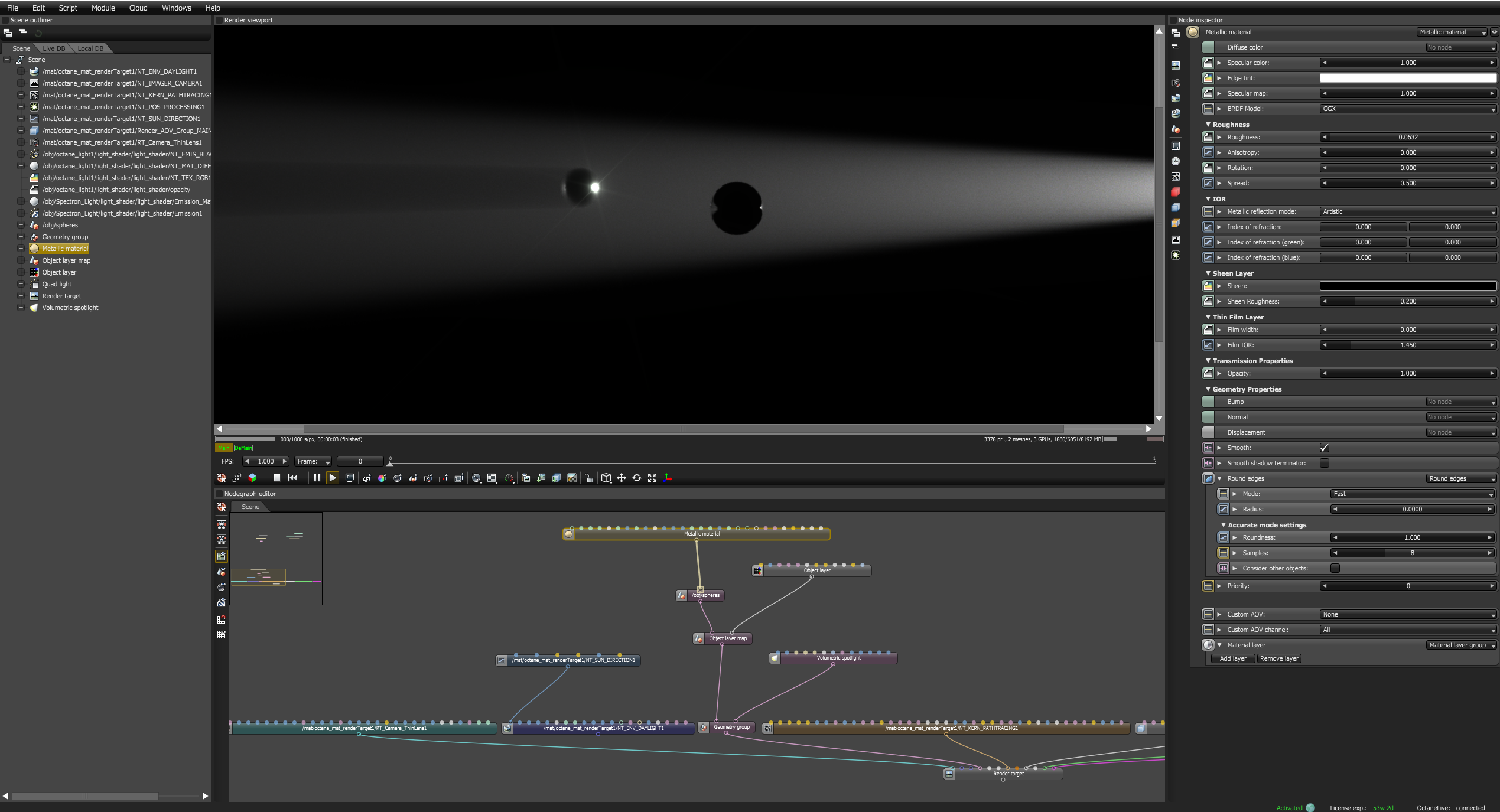Image resolution: width=1500 pixels, height=812 pixels.
Task: Open the Script menu
Action: click(68, 8)
